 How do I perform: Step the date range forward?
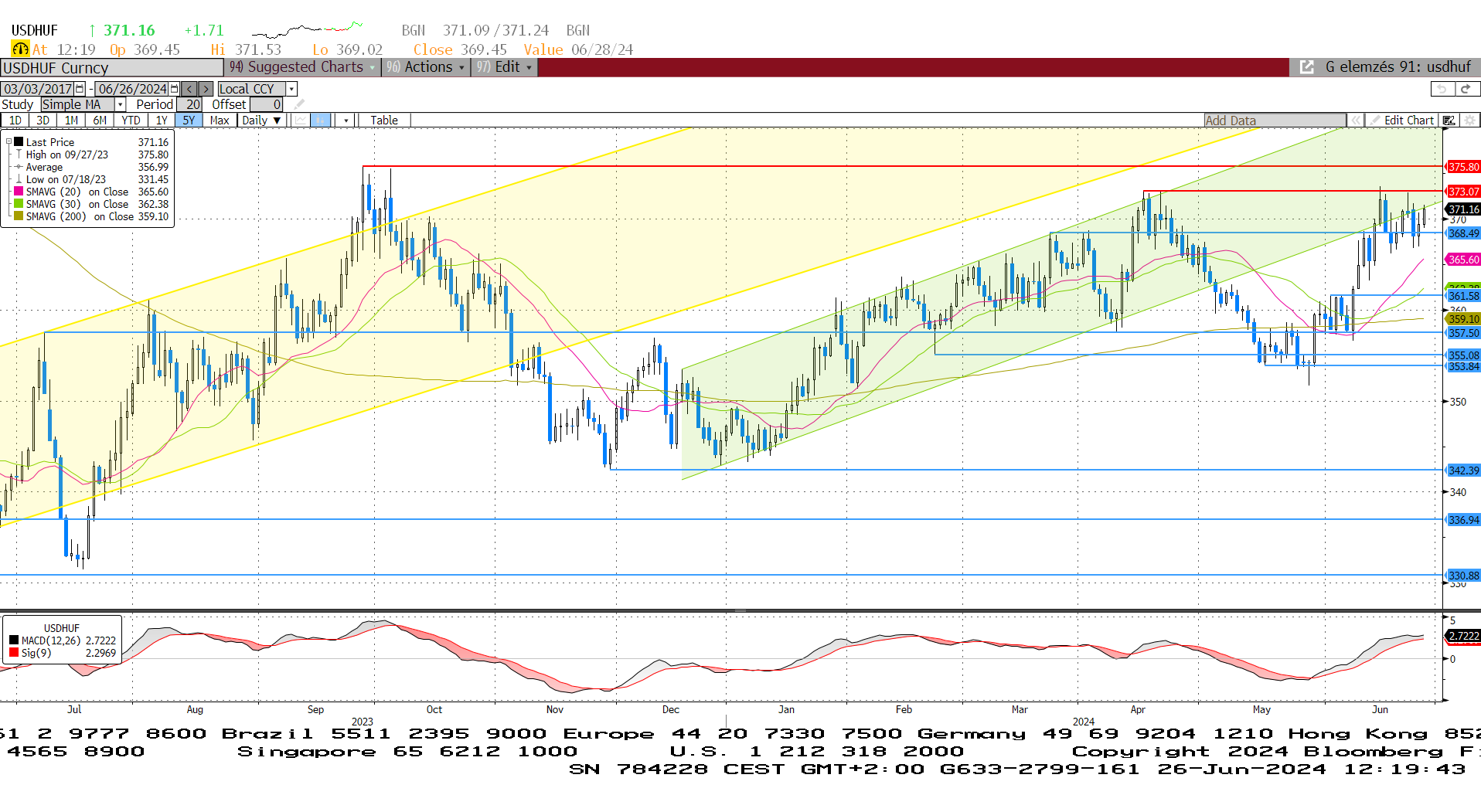click(x=206, y=89)
